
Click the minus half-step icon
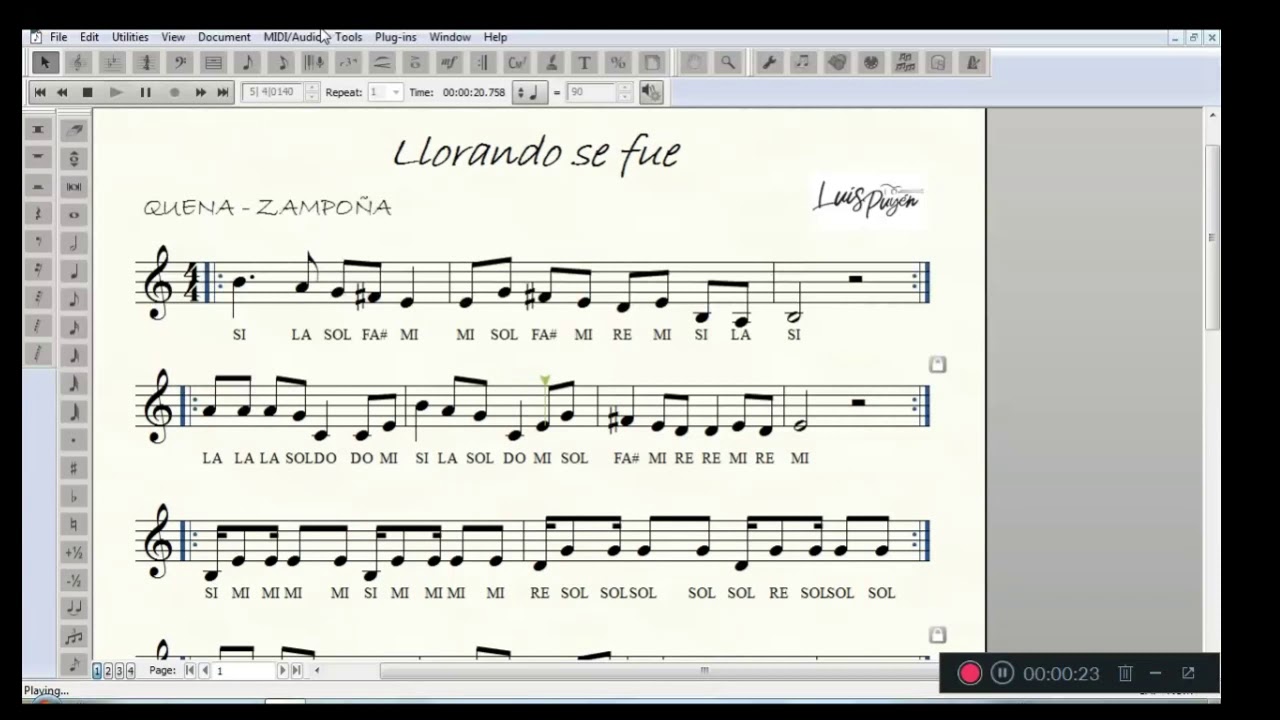pos(73,580)
